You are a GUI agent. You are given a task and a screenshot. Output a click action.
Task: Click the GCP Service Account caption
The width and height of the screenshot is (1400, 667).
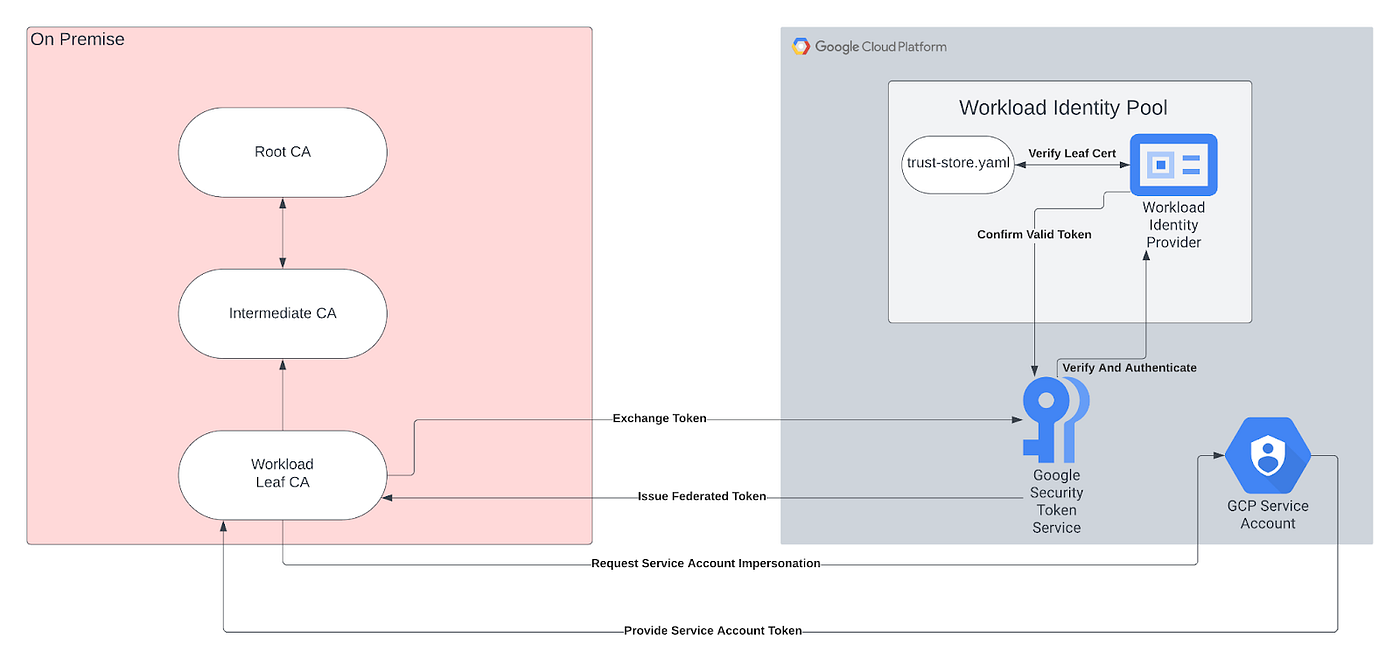(1268, 515)
